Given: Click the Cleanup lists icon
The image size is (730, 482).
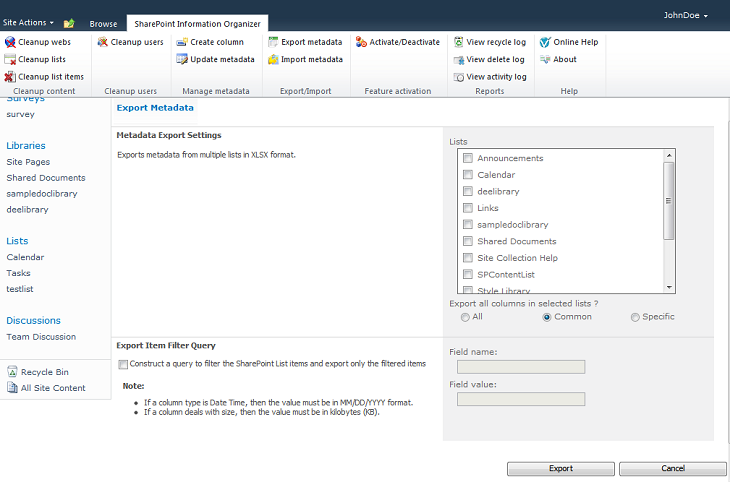Looking at the screenshot, I should click(x=10, y=60).
